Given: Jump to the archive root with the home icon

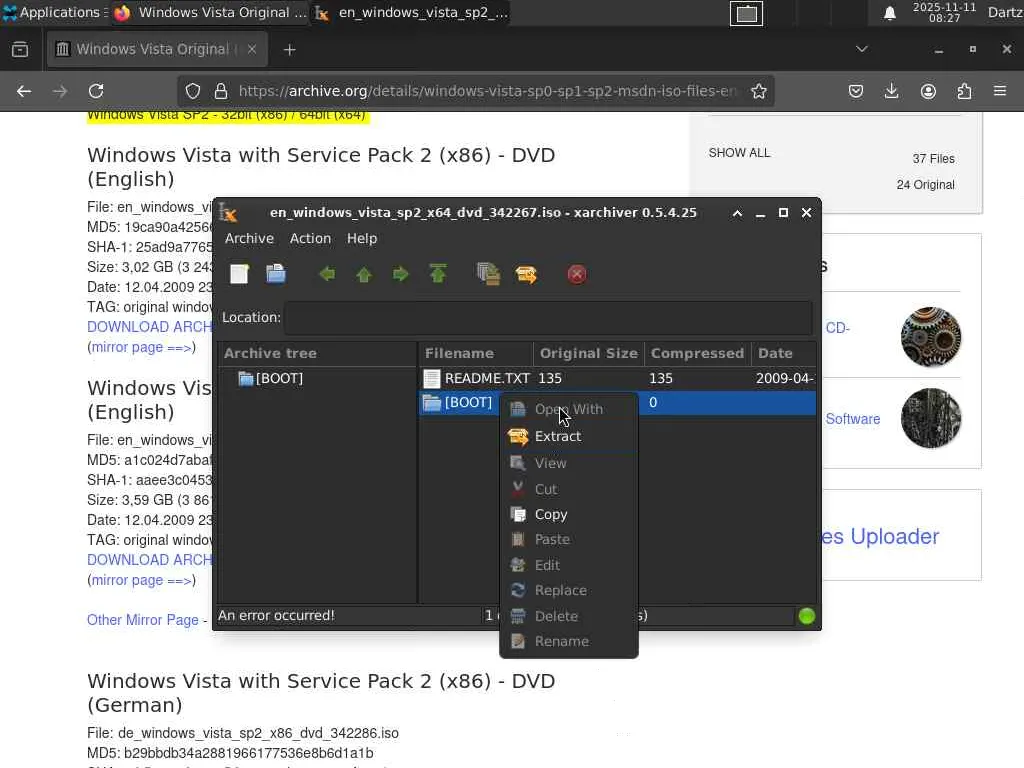Looking at the screenshot, I should click(x=438, y=274).
